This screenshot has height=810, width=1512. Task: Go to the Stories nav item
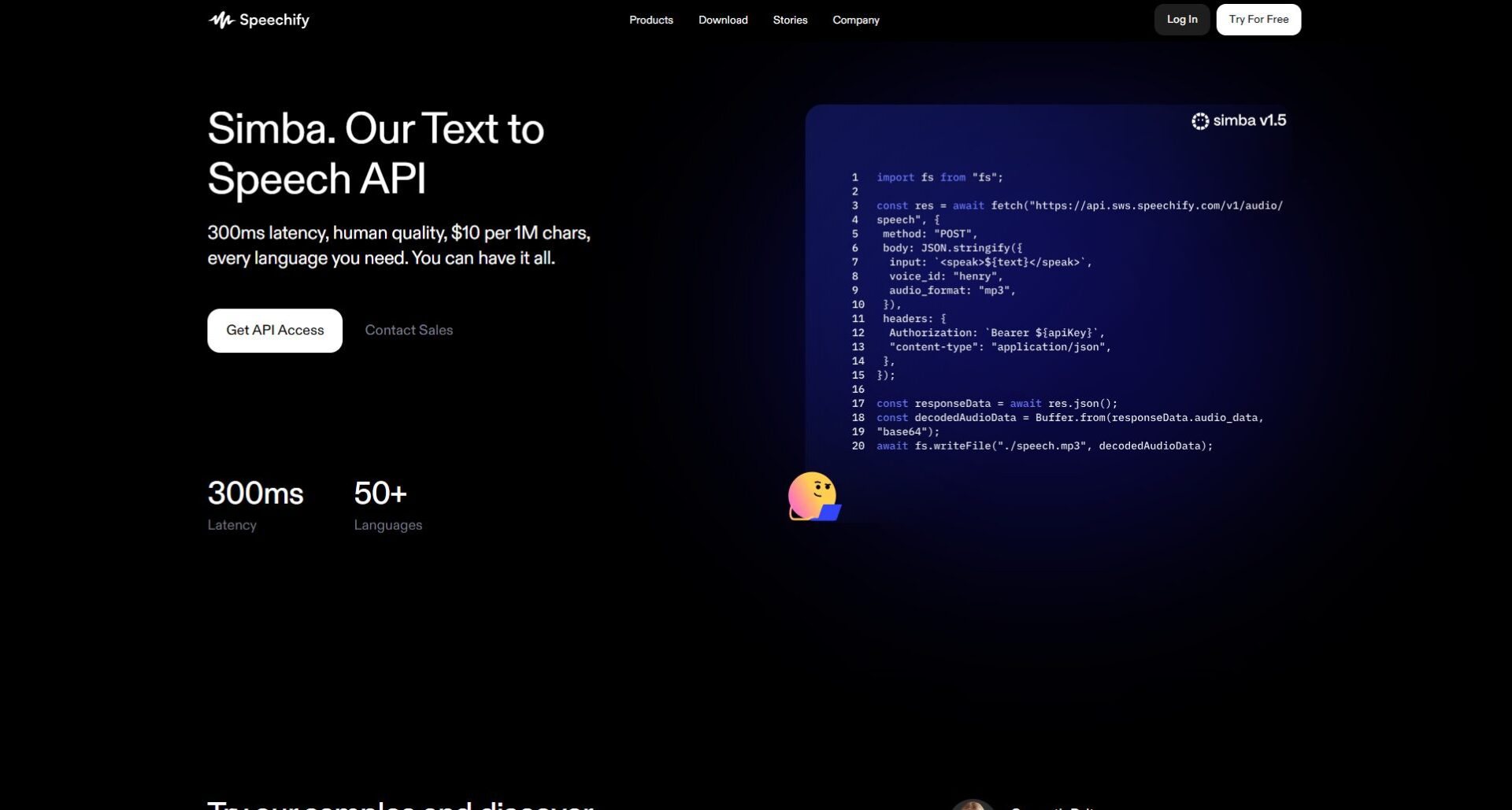point(790,20)
